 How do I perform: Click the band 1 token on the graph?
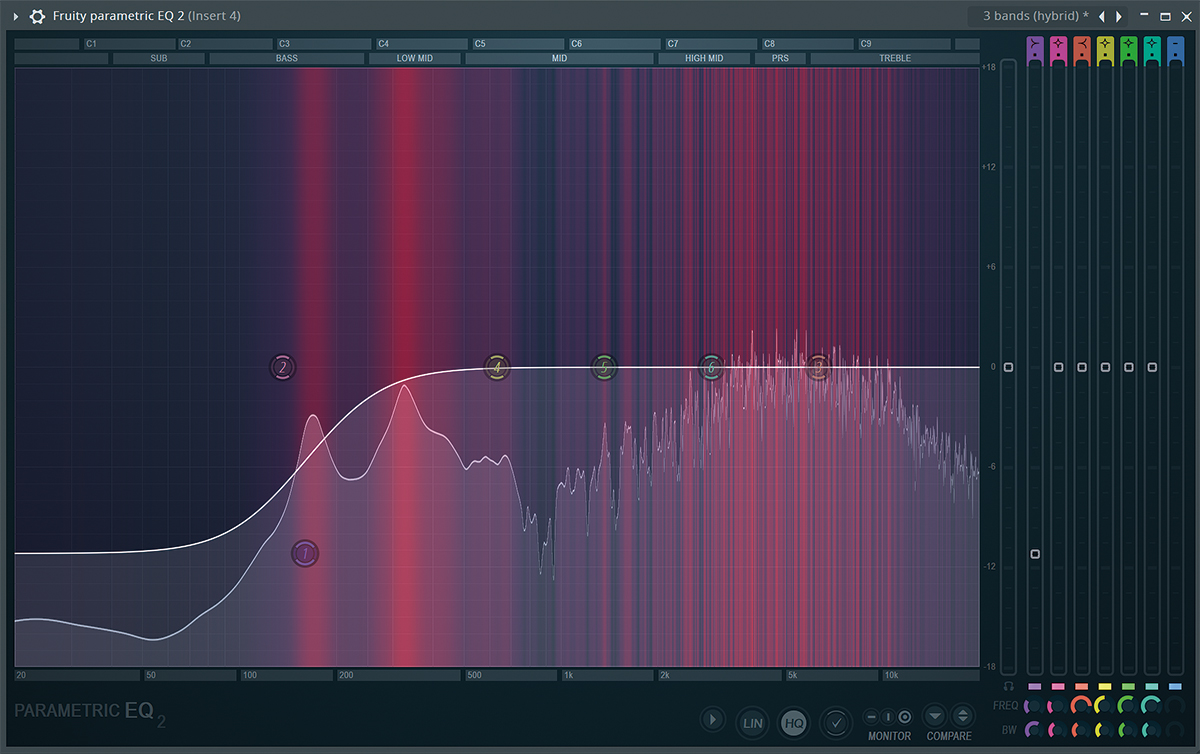pyautogui.click(x=305, y=553)
